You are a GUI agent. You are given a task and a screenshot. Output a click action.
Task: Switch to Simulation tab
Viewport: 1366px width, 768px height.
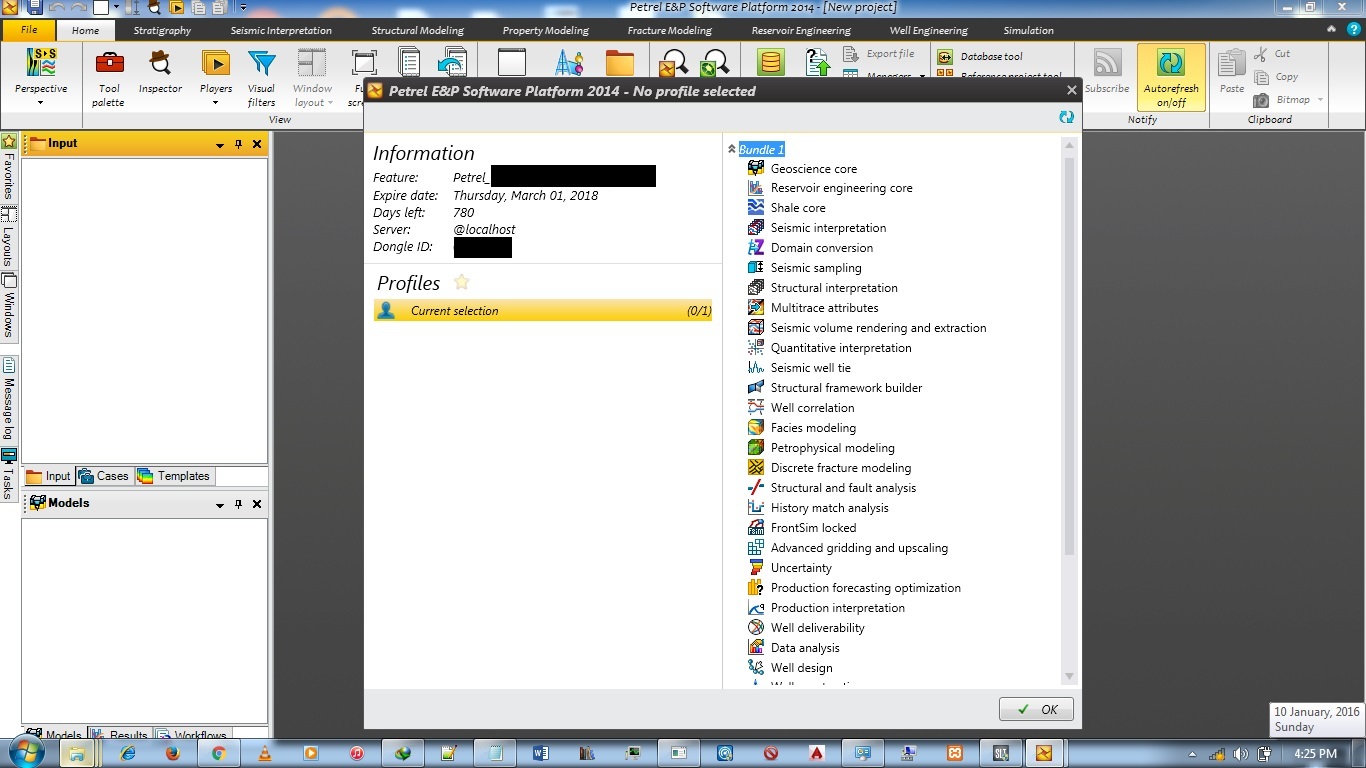click(1029, 30)
